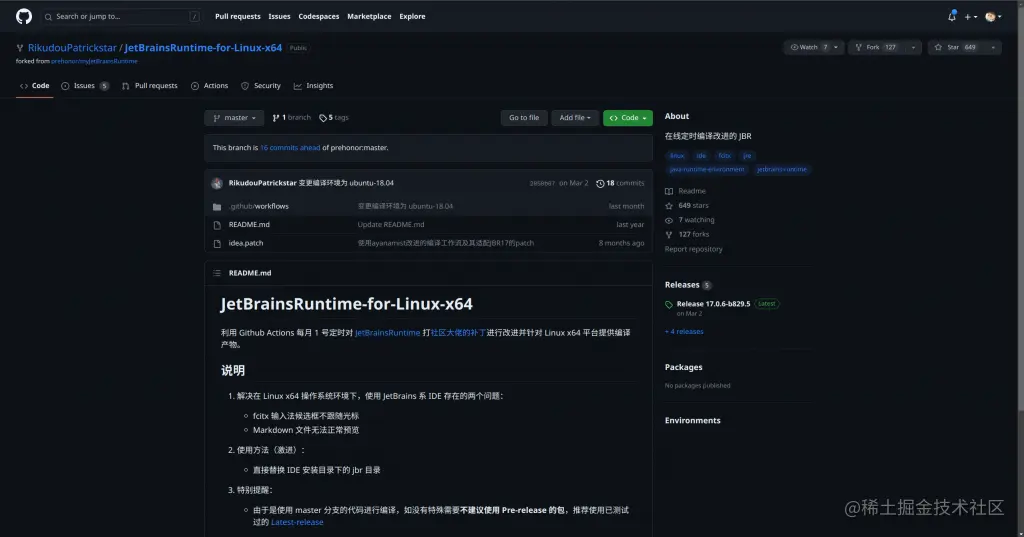Open the plus create-new menu
The height and width of the screenshot is (537, 1024).
pos(970,17)
